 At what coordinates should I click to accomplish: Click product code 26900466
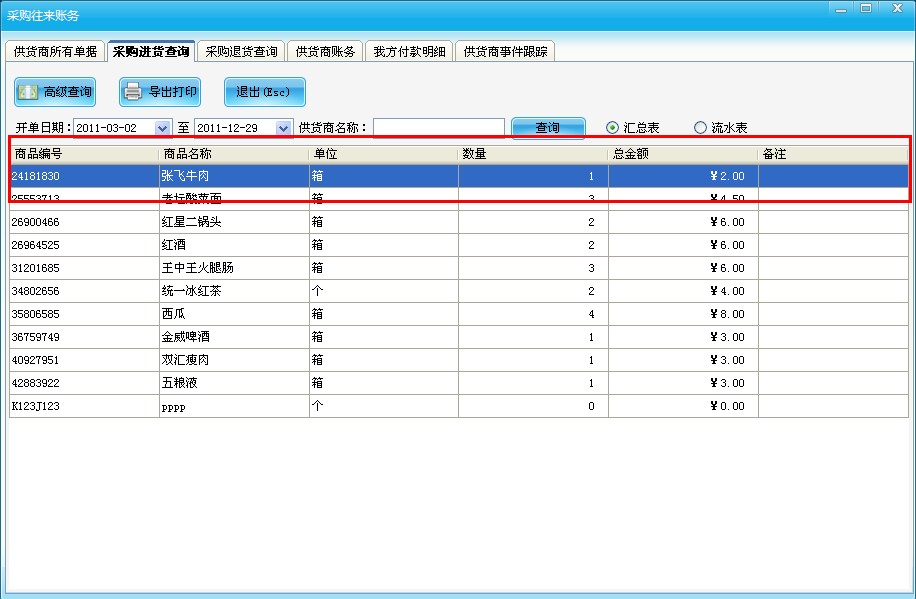[36, 222]
